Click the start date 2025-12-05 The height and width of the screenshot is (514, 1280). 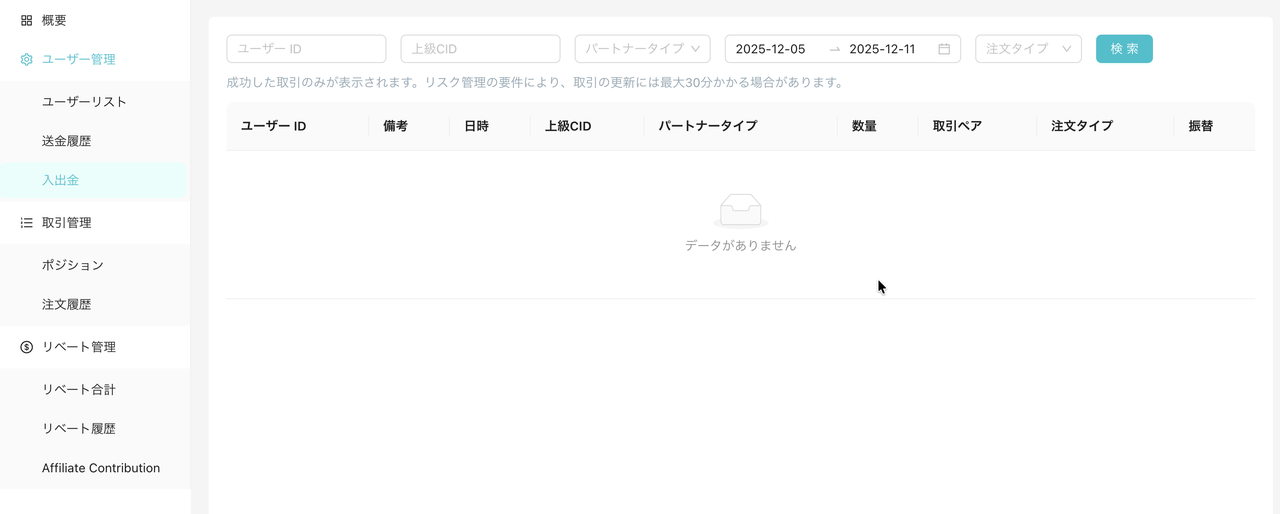point(770,49)
